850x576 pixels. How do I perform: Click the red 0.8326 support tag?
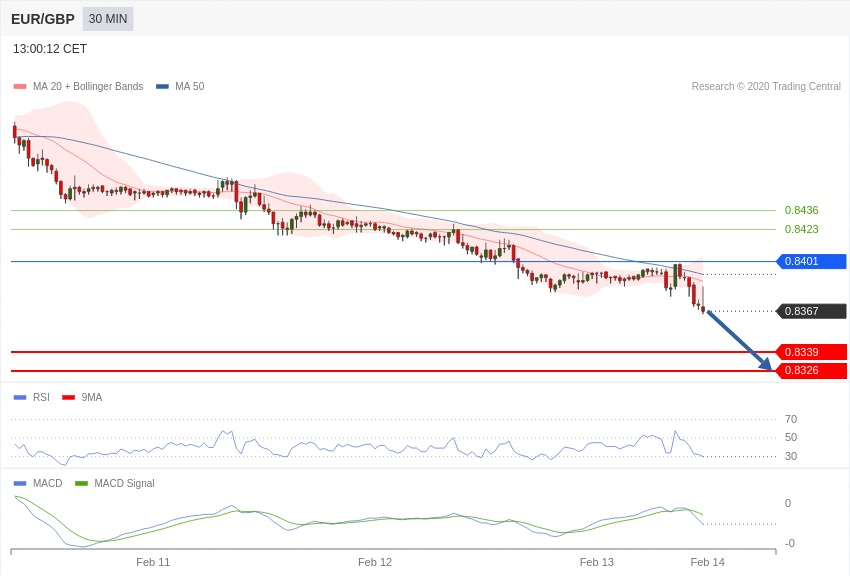[x=811, y=371]
